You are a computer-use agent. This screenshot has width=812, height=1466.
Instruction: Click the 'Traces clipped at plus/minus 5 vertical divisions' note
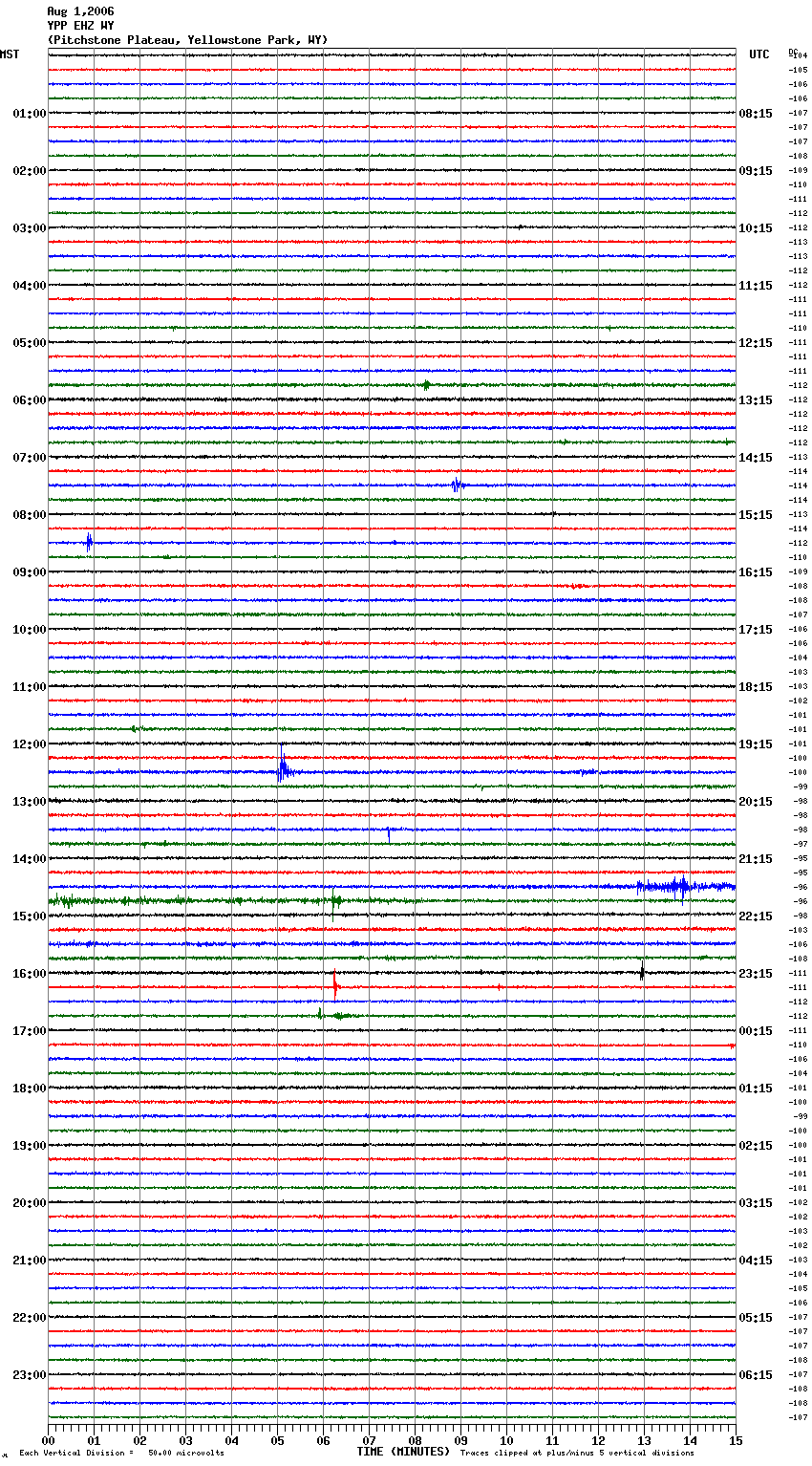(x=577, y=1454)
